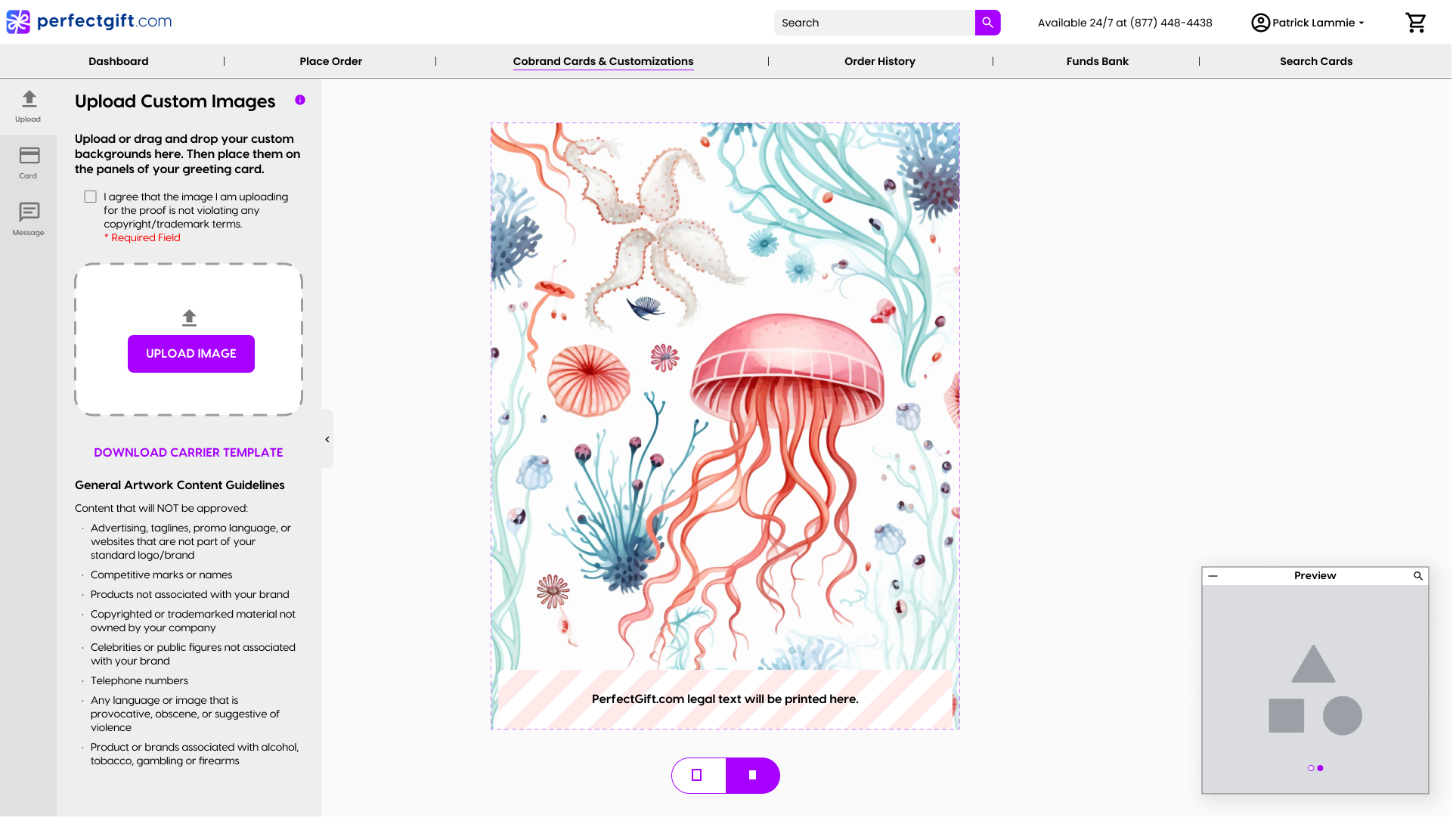The height and width of the screenshot is (821, 1456).
Task: Agree to copyright terms checkbox
Action: (x=91, y=197)
